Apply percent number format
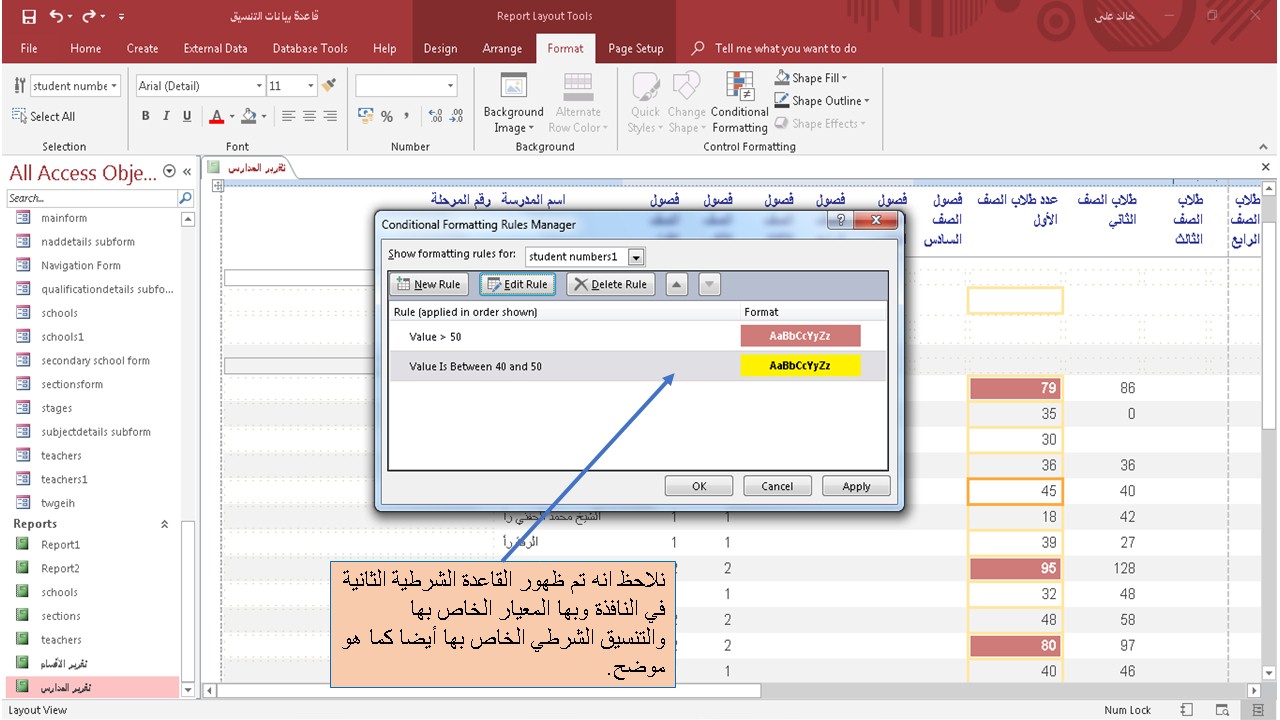1280x720 pixels. [385, 117]
